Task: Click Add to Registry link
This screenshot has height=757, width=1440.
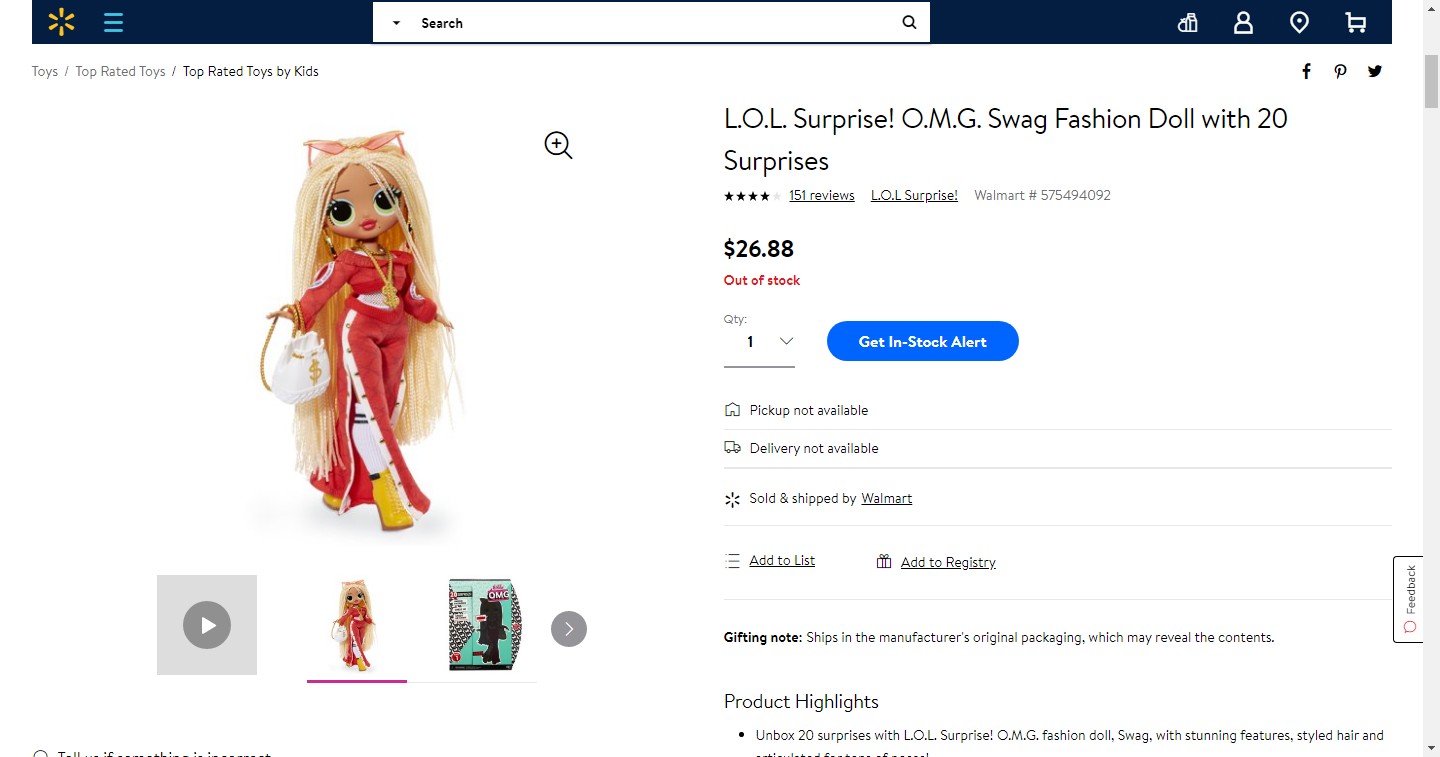Action: pyautogui.click(x=947, y=562)
